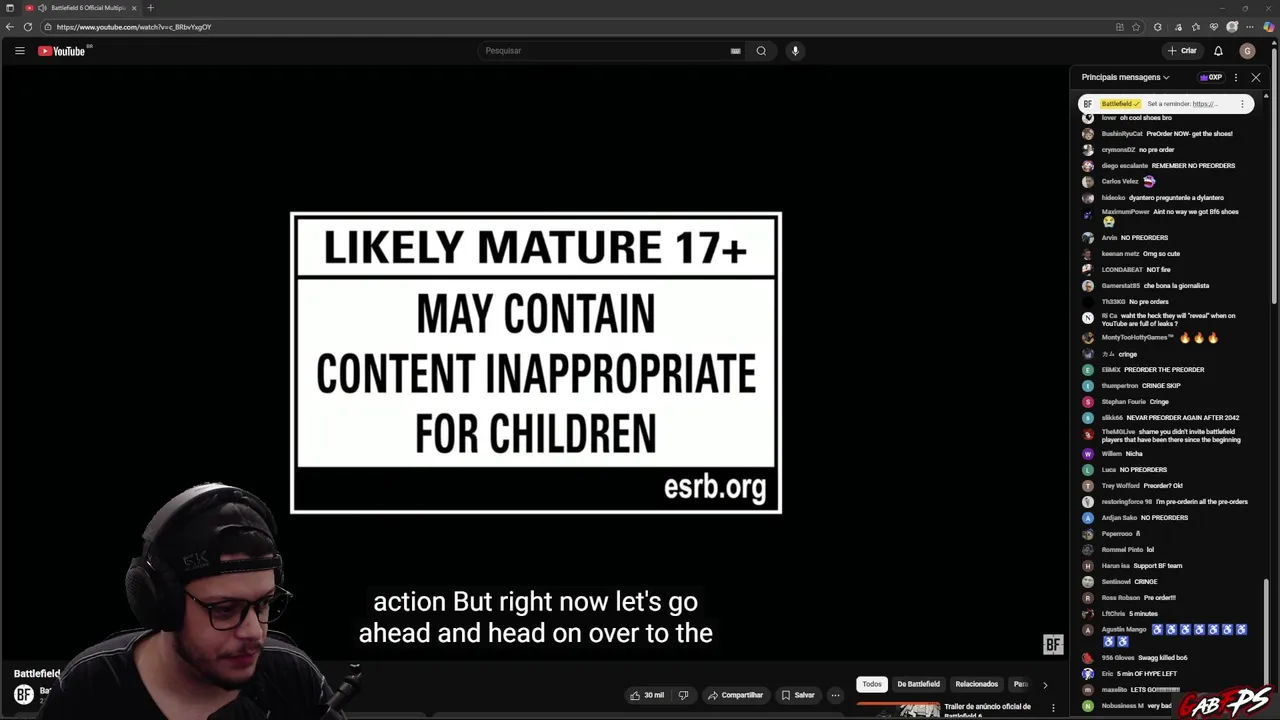
Task: Select the partially visible Para filter chip
Action: coord(1020,684)
